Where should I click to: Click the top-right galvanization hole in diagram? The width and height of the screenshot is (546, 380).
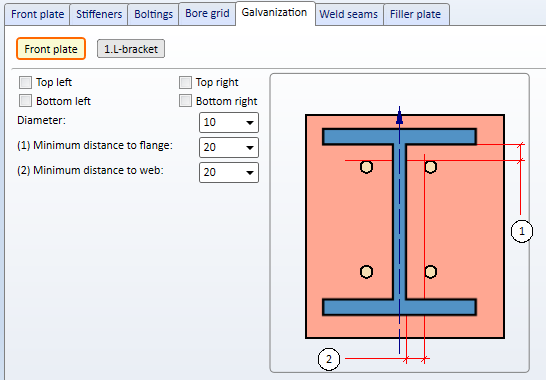click(x=431, y=167)
